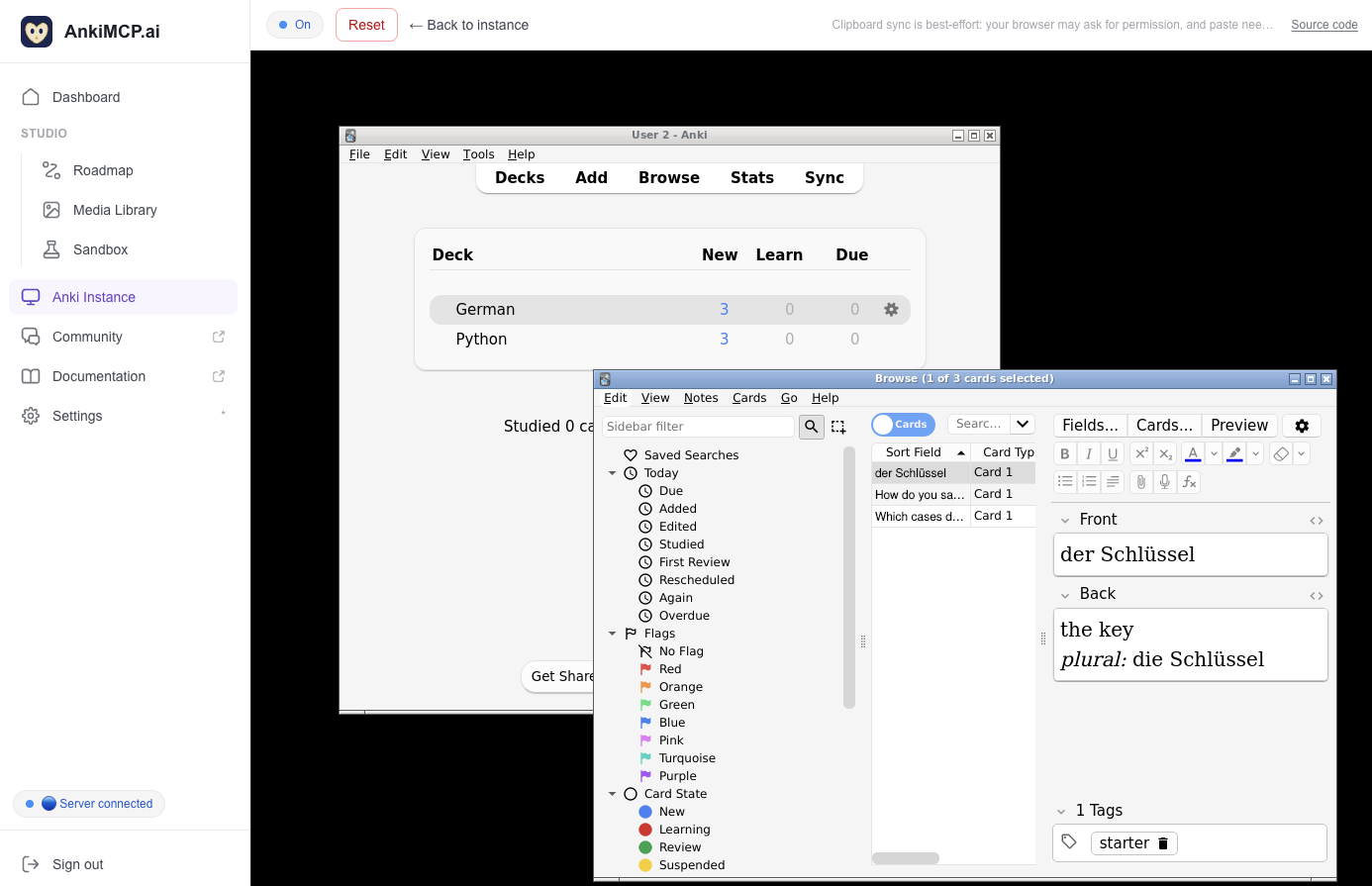Click Sign out in sidebar

pyautogui.click(x=77, y=864)
